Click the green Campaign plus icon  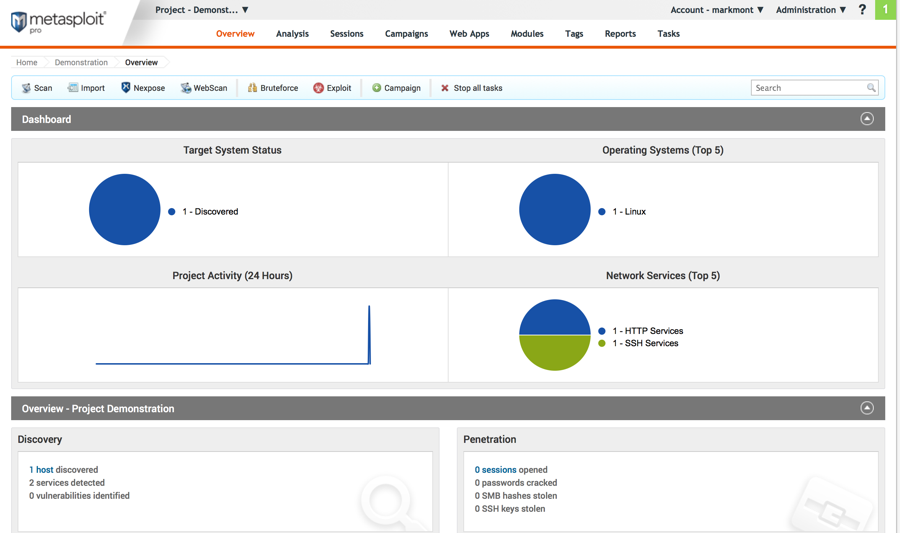[x=377, y=88]
